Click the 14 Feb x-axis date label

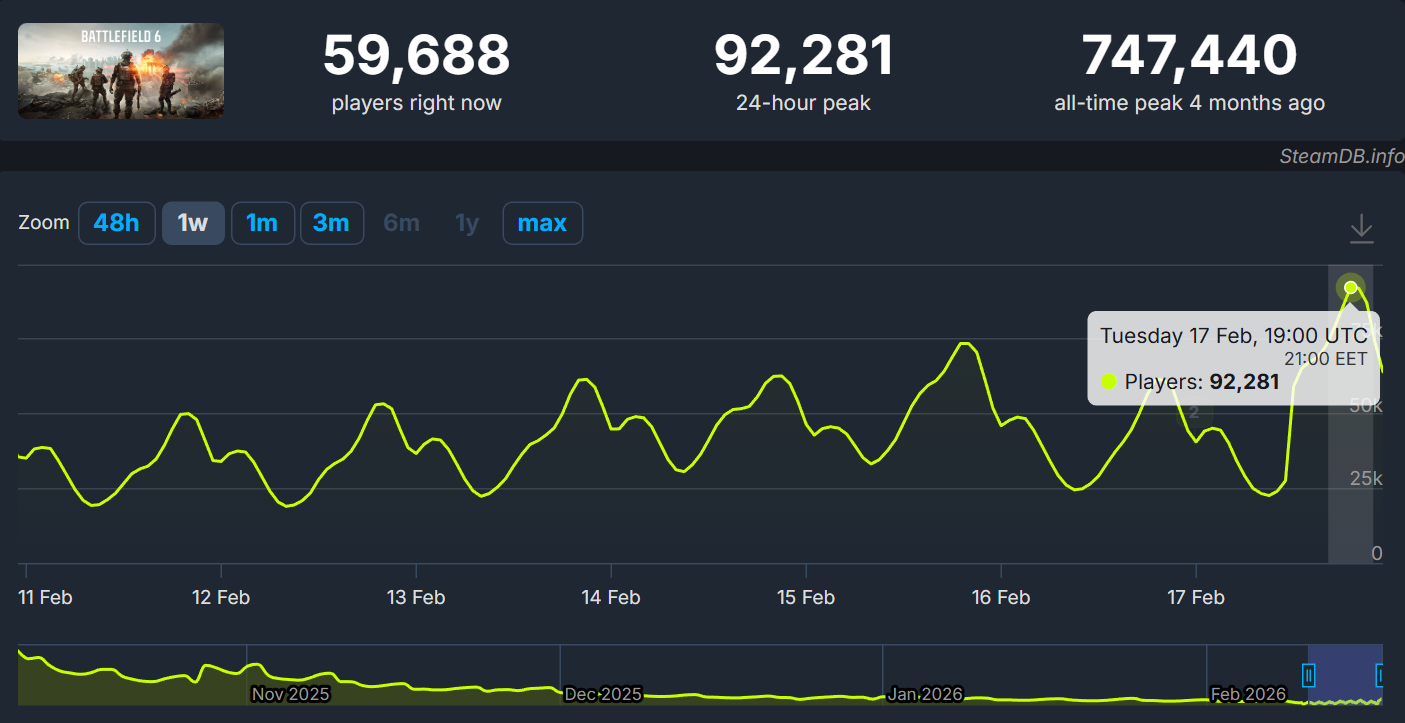[x=610, y=597]
